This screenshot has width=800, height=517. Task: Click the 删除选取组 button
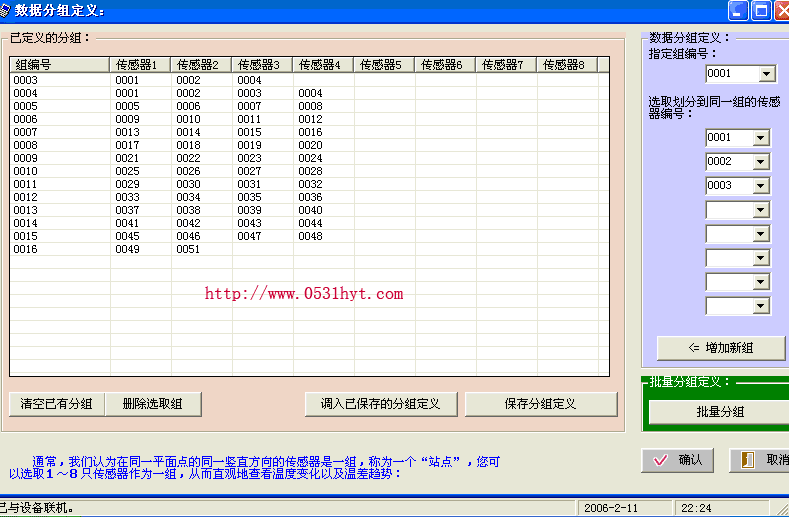pos(153,404)
